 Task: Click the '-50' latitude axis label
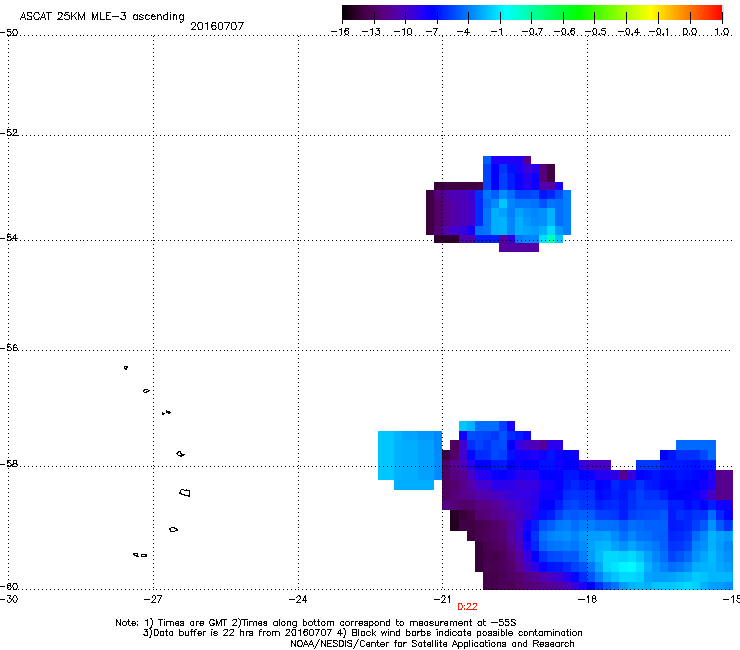(9, 33)
